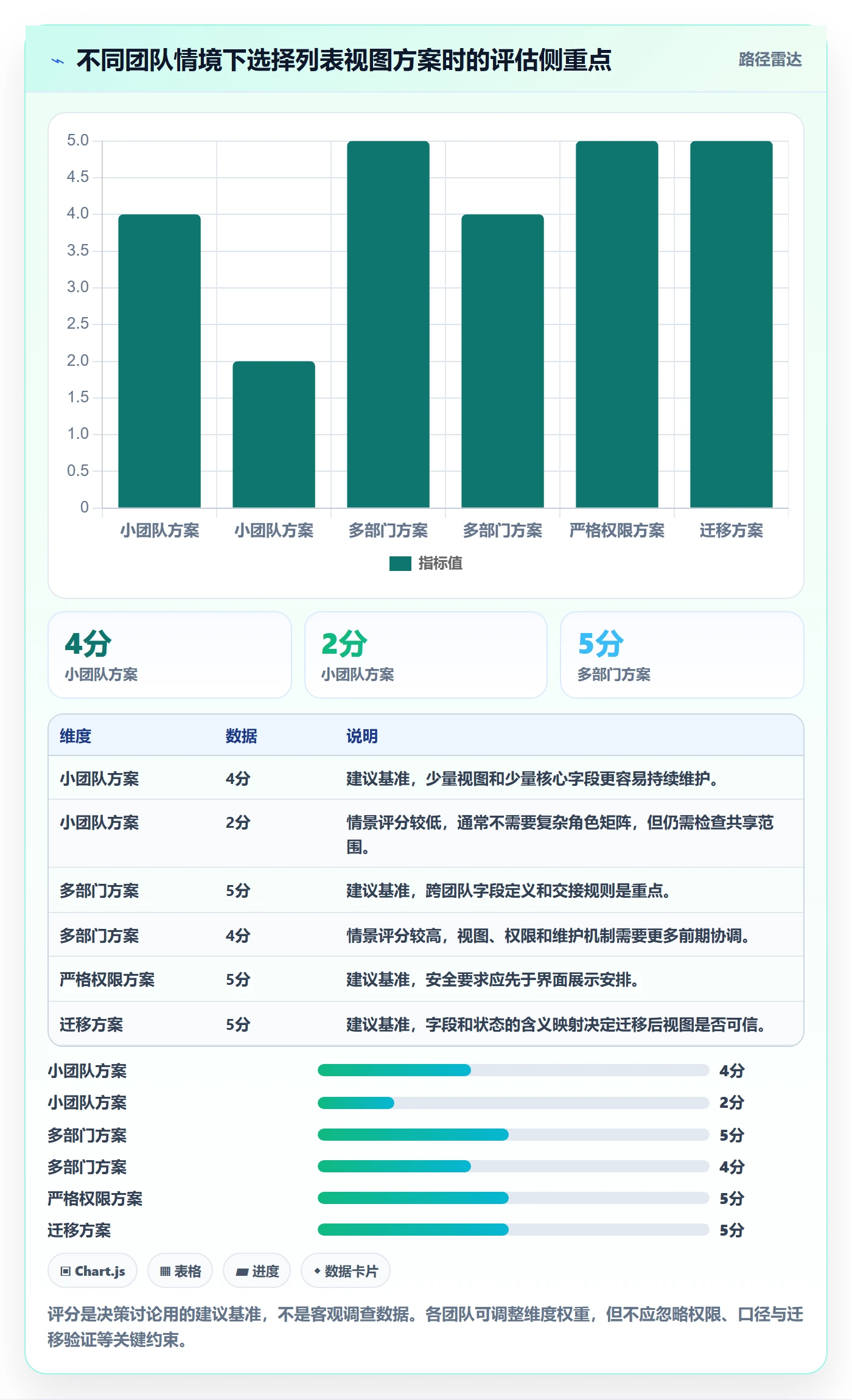Click the 2分 data card
Image resolution: width=852 pixels, height=1400 pixels.
point(426,655)
